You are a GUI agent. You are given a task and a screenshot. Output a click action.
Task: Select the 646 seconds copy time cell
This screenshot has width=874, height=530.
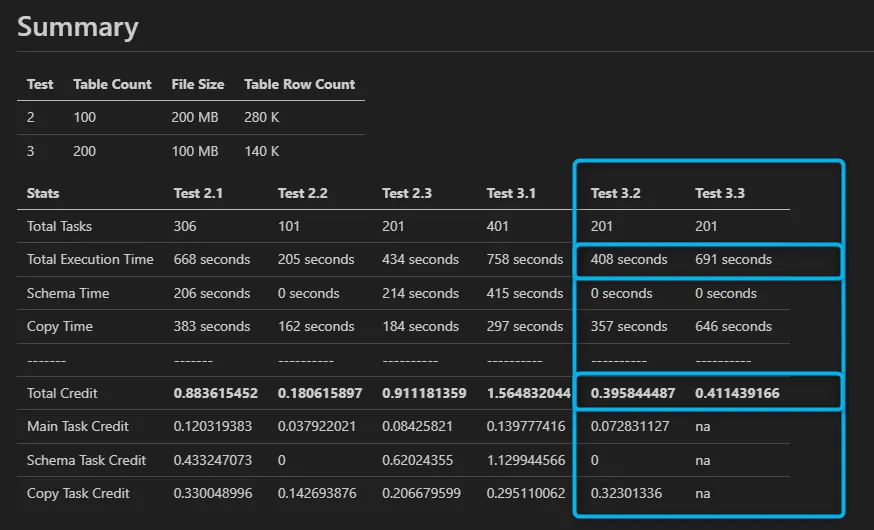733,326
